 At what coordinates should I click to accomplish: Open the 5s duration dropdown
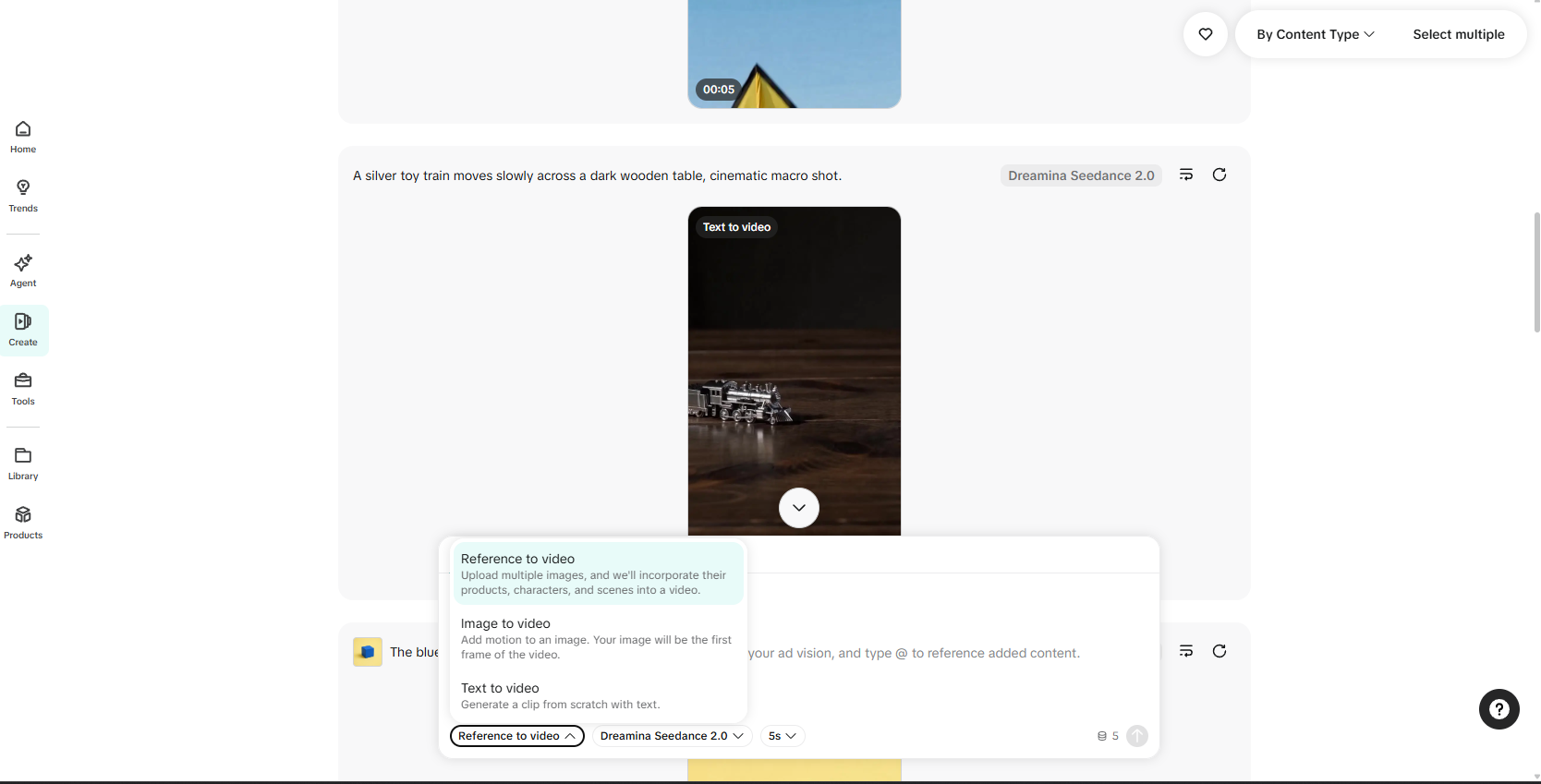tap(783, 736)
